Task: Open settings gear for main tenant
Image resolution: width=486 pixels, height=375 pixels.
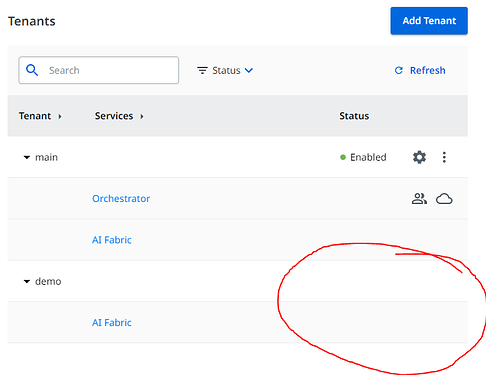Action: click(x=419, y=157)
